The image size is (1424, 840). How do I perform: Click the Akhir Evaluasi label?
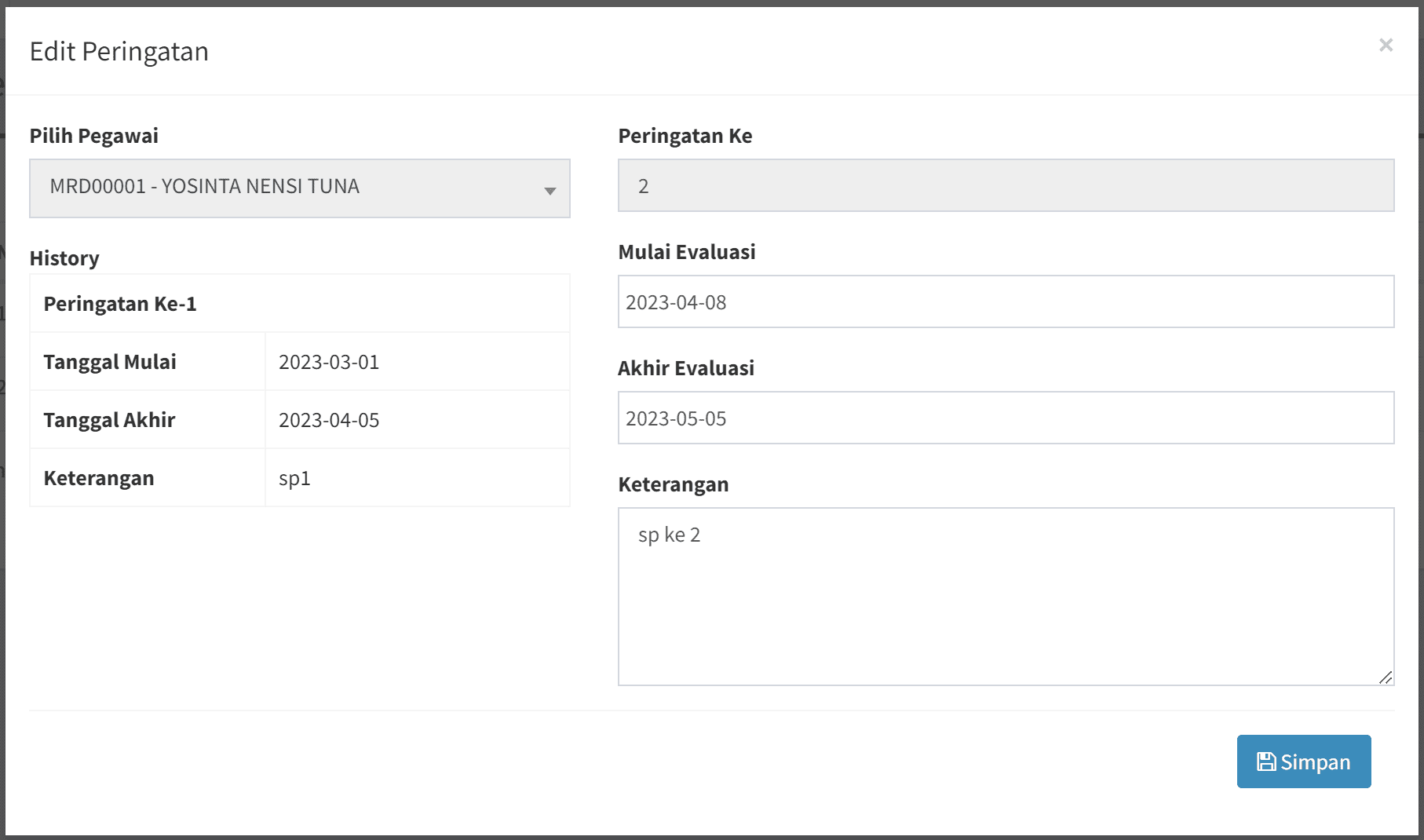click(x=685, y=368)
